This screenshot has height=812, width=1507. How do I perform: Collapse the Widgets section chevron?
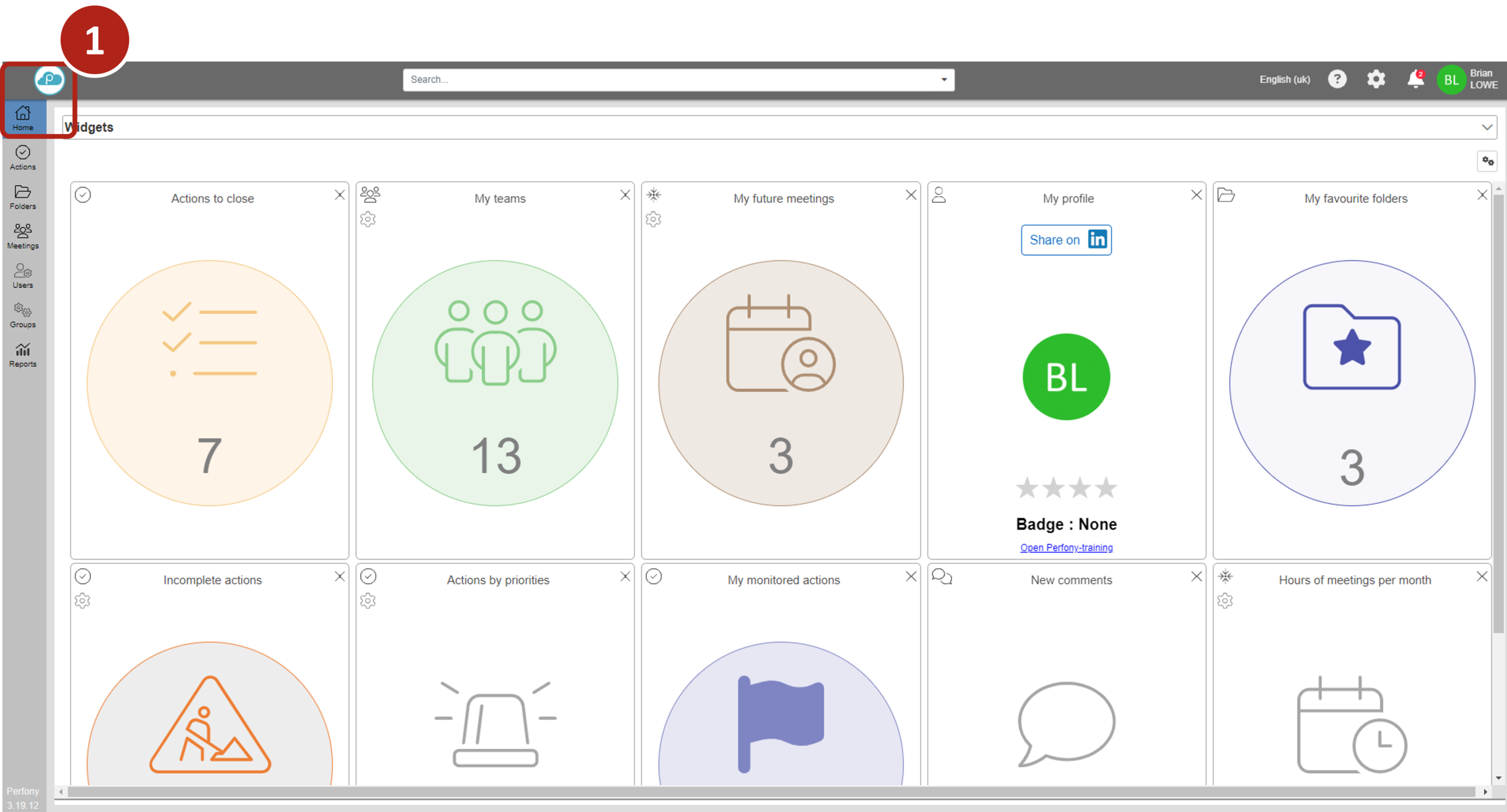[1487, 127]
